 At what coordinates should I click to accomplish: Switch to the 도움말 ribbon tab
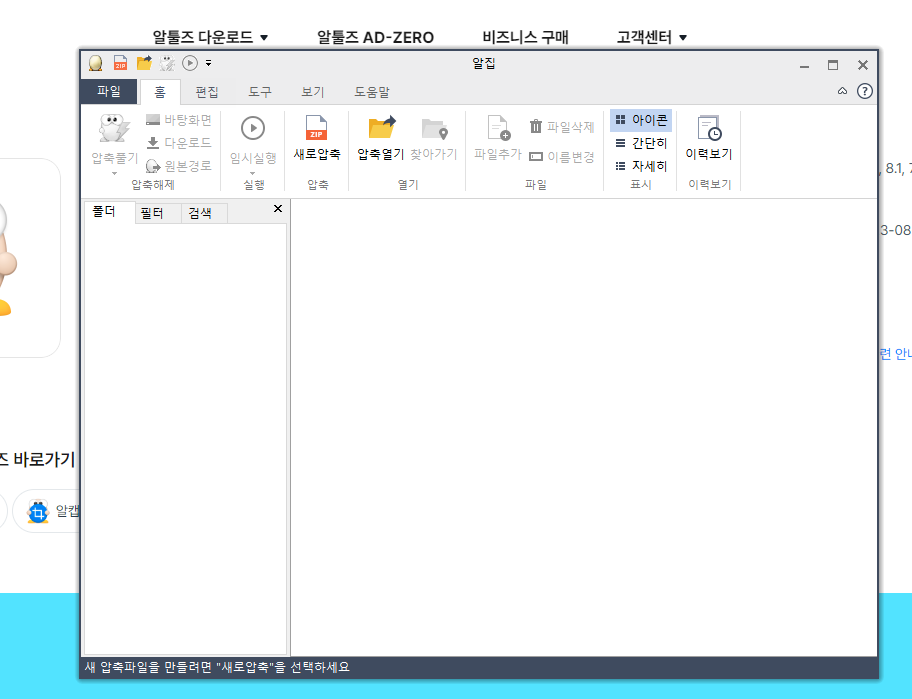[372, 92]
